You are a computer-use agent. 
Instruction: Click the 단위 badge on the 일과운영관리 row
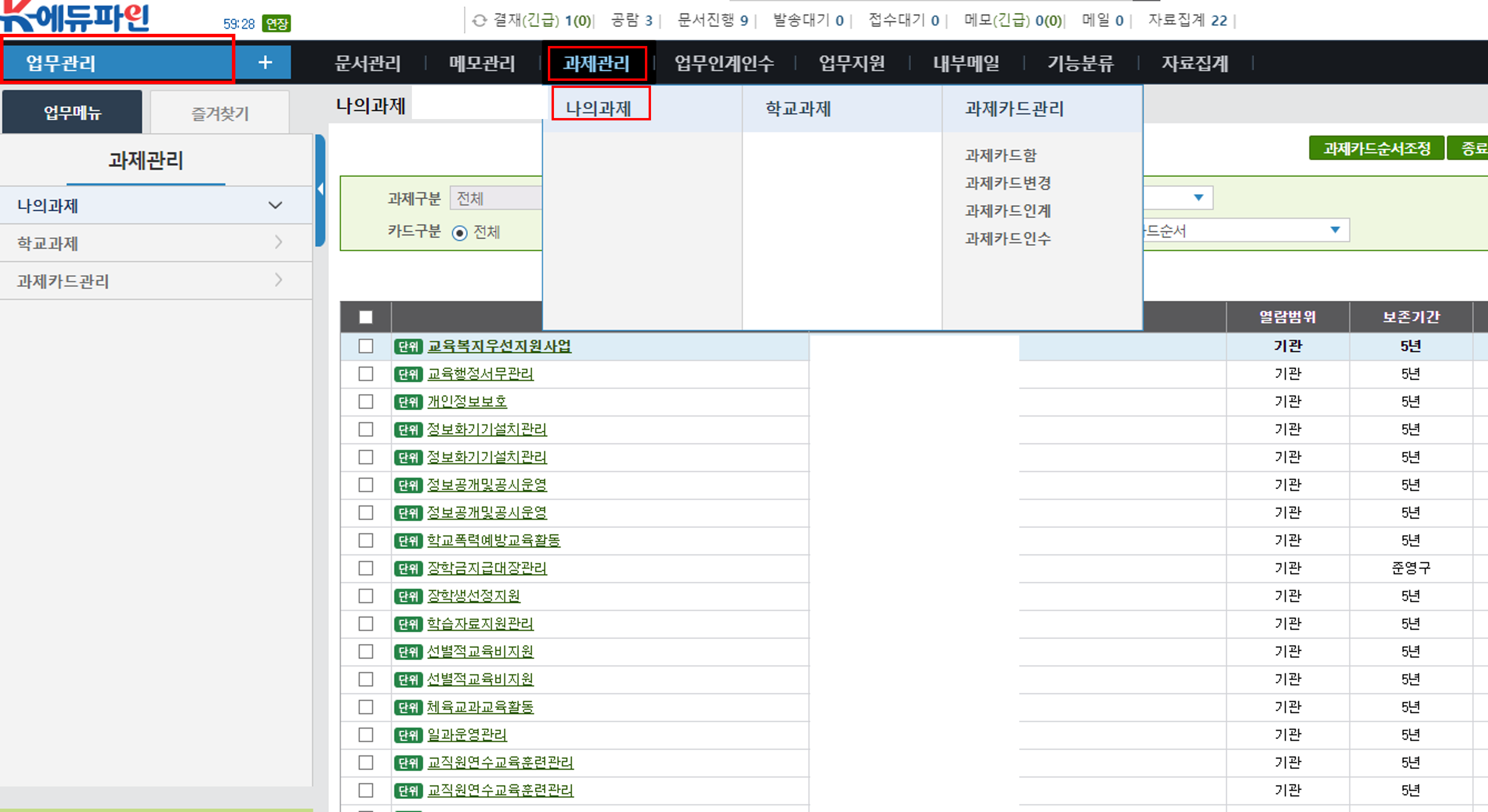pyautogui.click(x=409, y=735)
